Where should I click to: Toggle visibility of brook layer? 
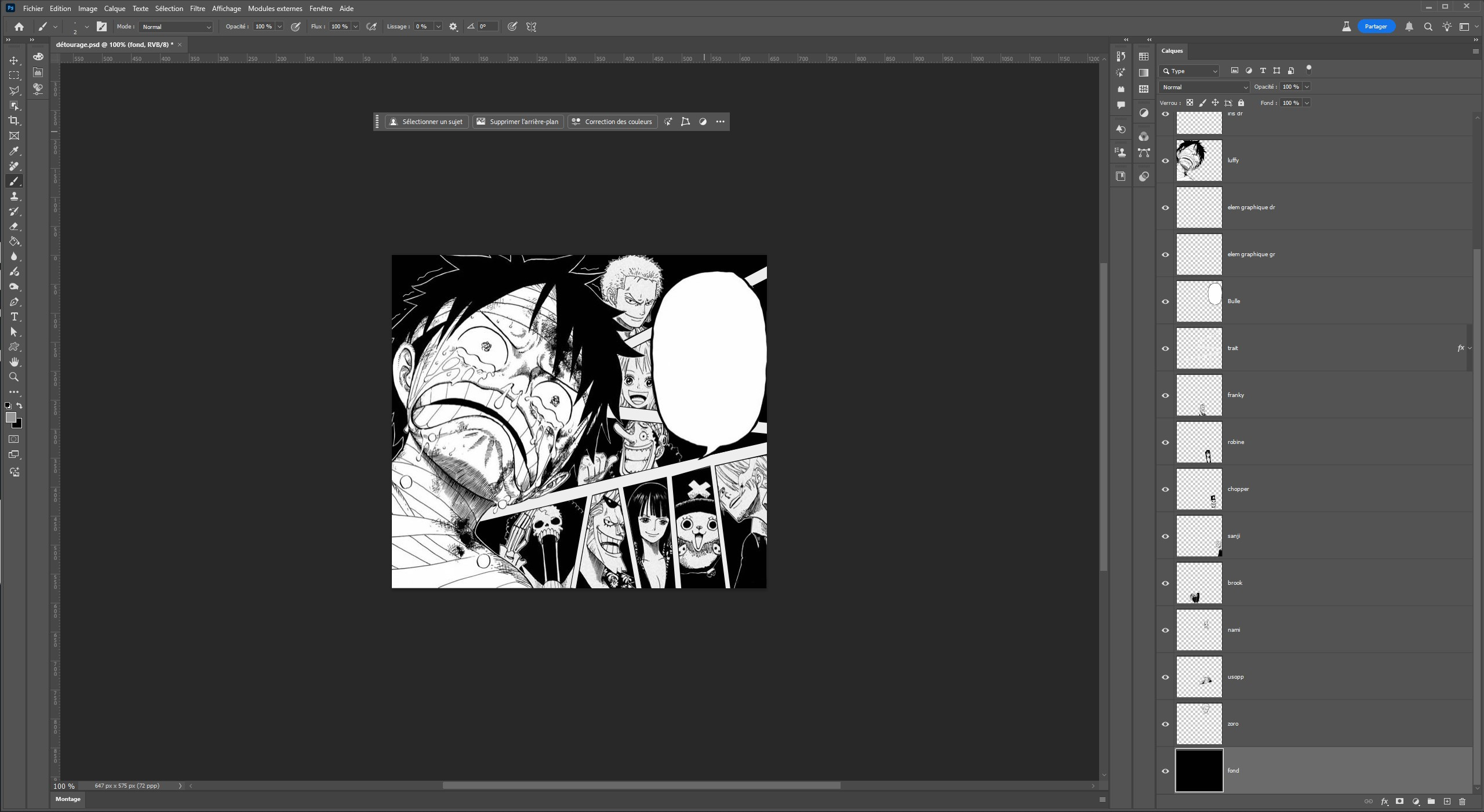1166,583
